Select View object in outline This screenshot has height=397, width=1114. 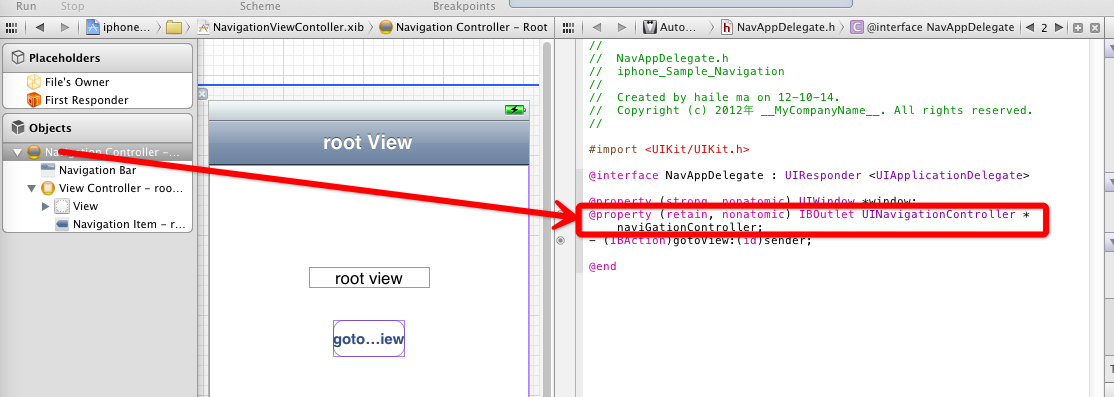[x=77, y=206]
